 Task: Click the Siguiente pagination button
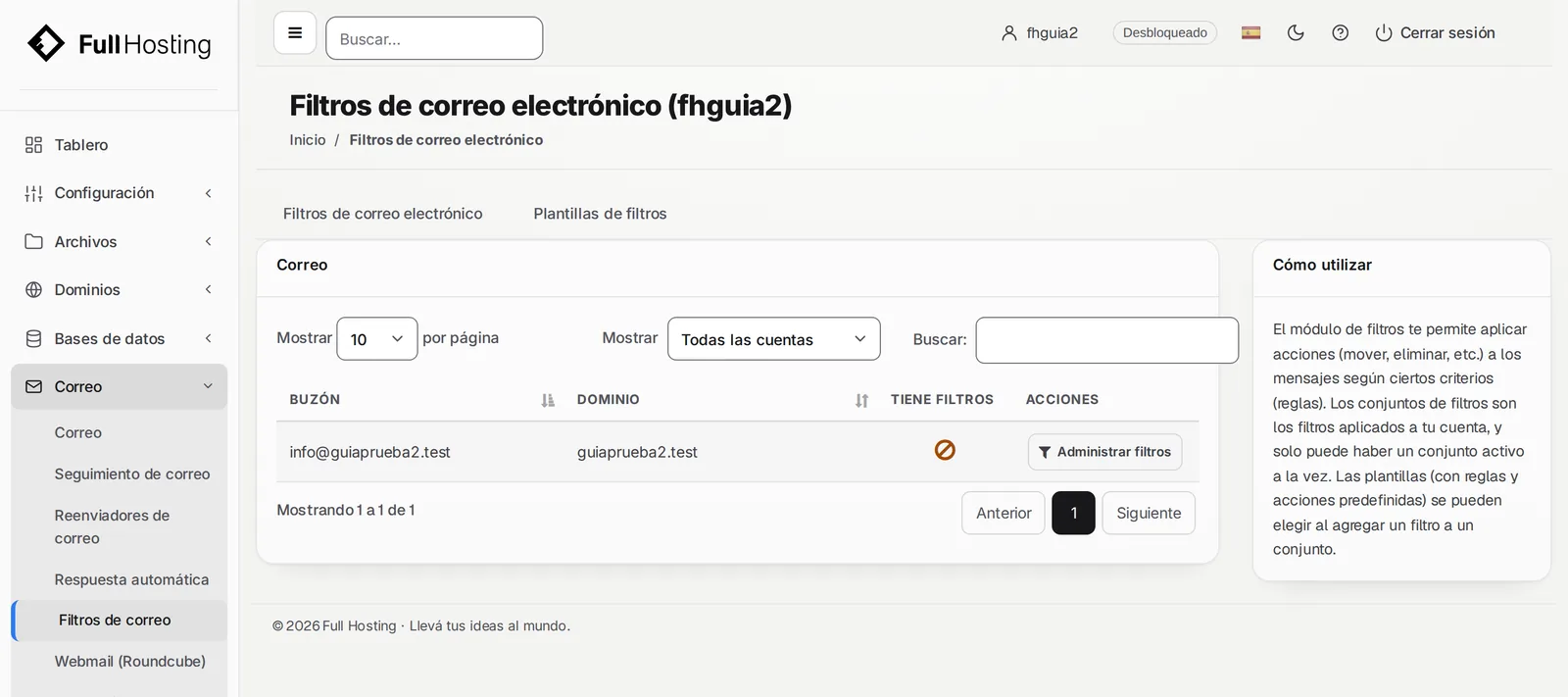1149,513
